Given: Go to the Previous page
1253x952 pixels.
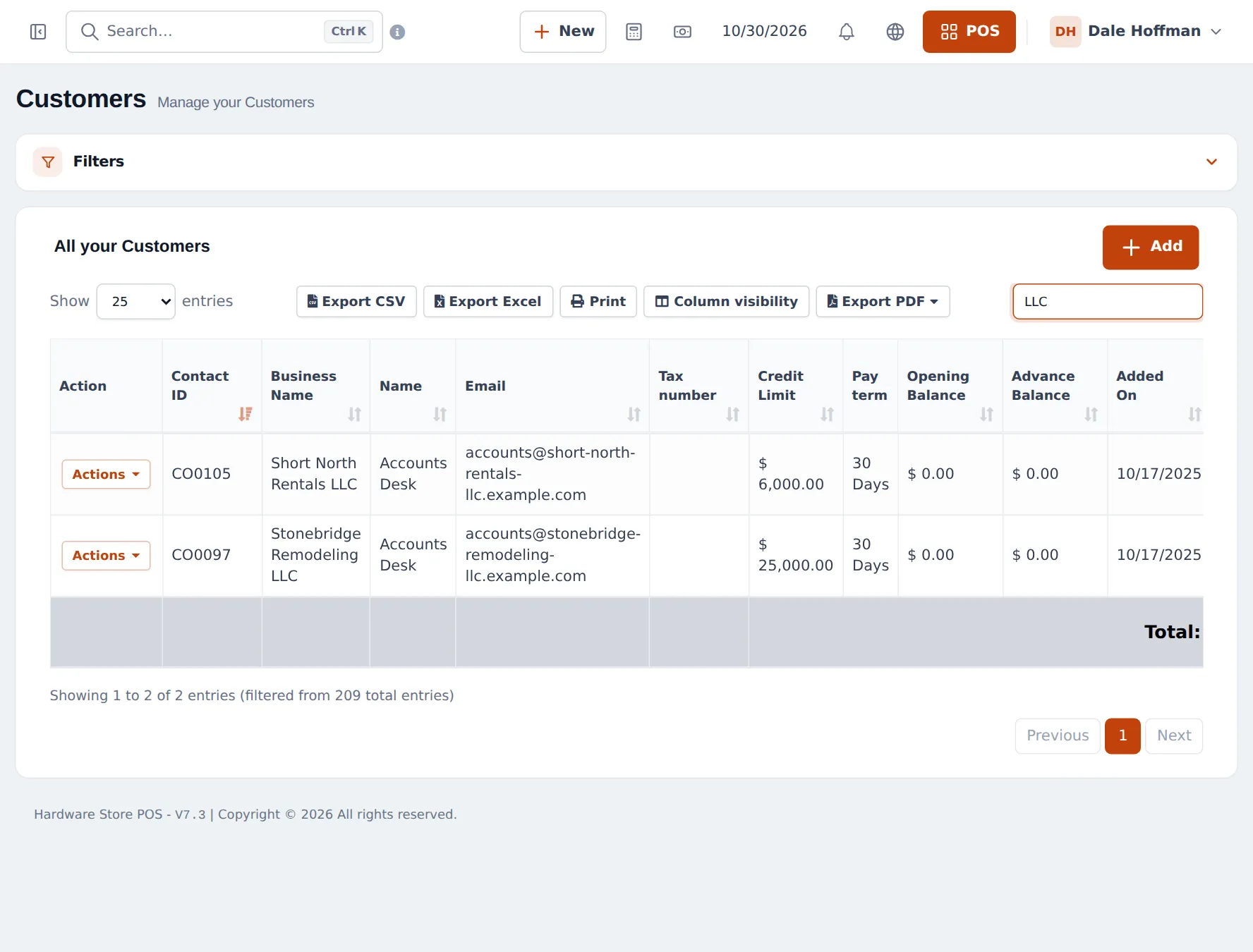Looking at the screenshot, I should point(1058,736).
